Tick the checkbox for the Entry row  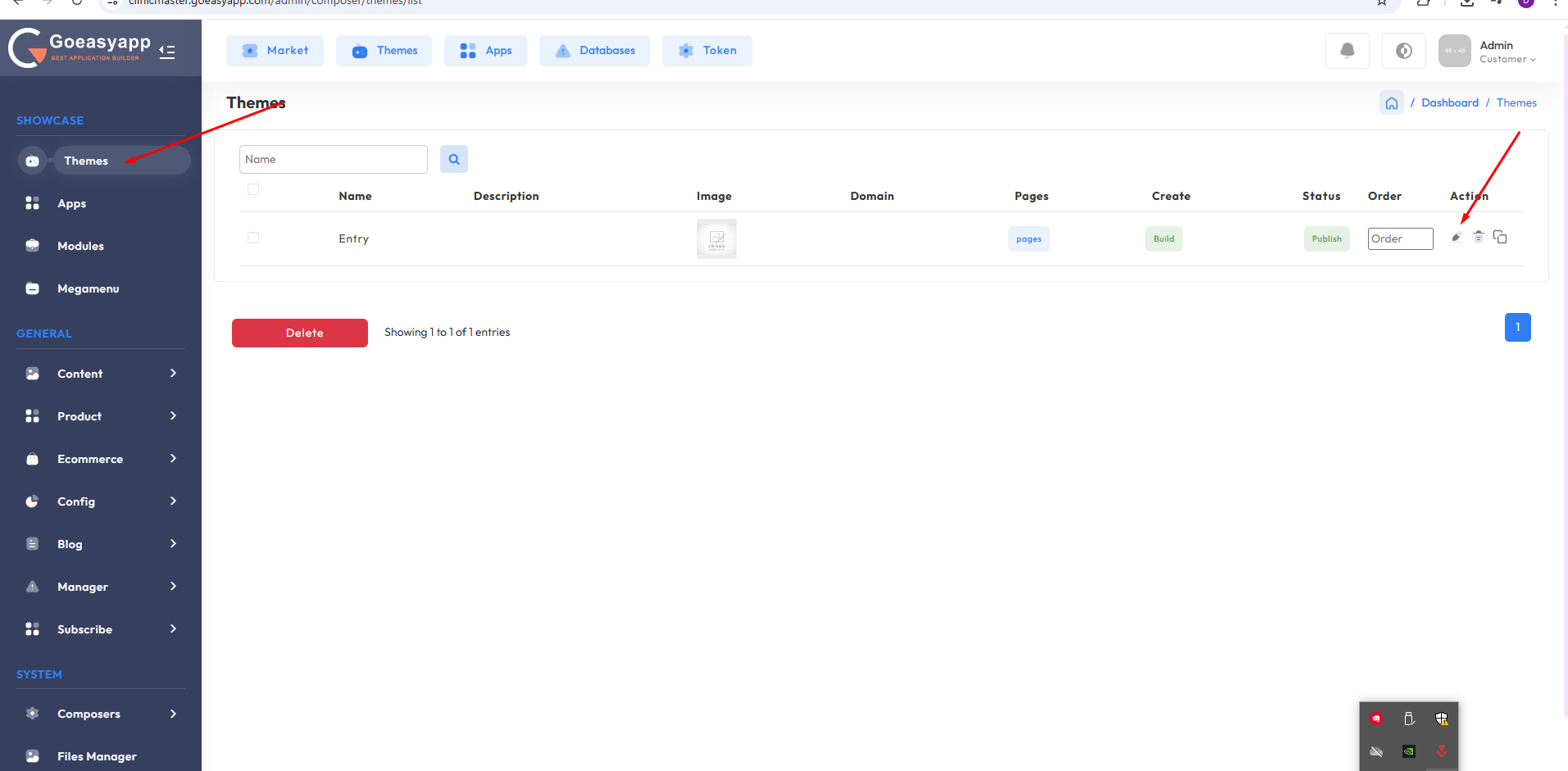253,238
